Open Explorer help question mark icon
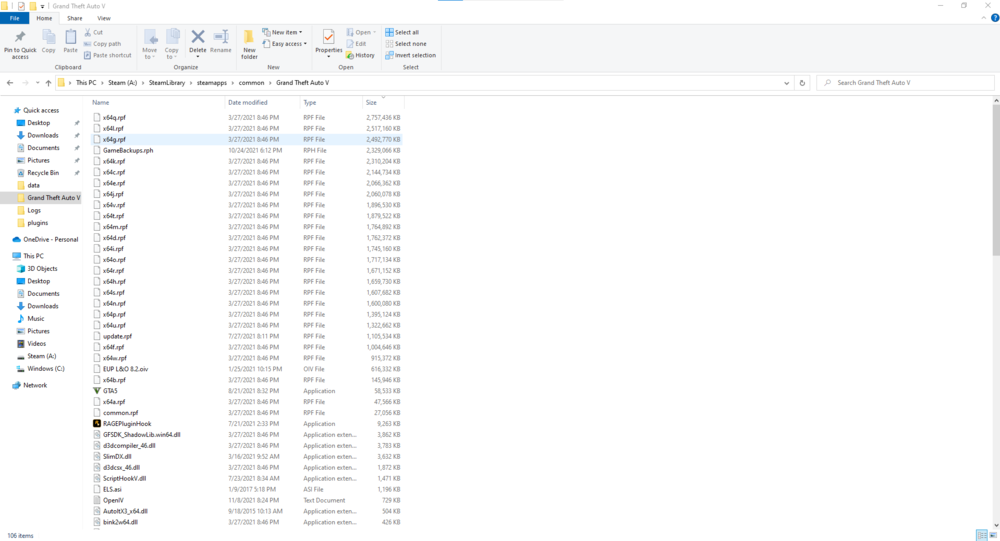 click(995, 19)
